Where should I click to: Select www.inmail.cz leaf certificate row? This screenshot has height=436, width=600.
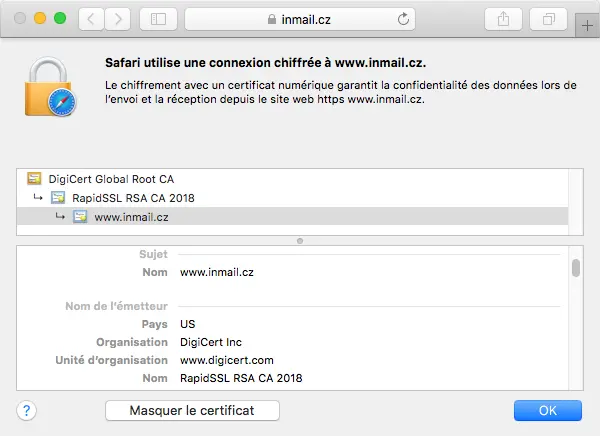click(x=292, y=217)
